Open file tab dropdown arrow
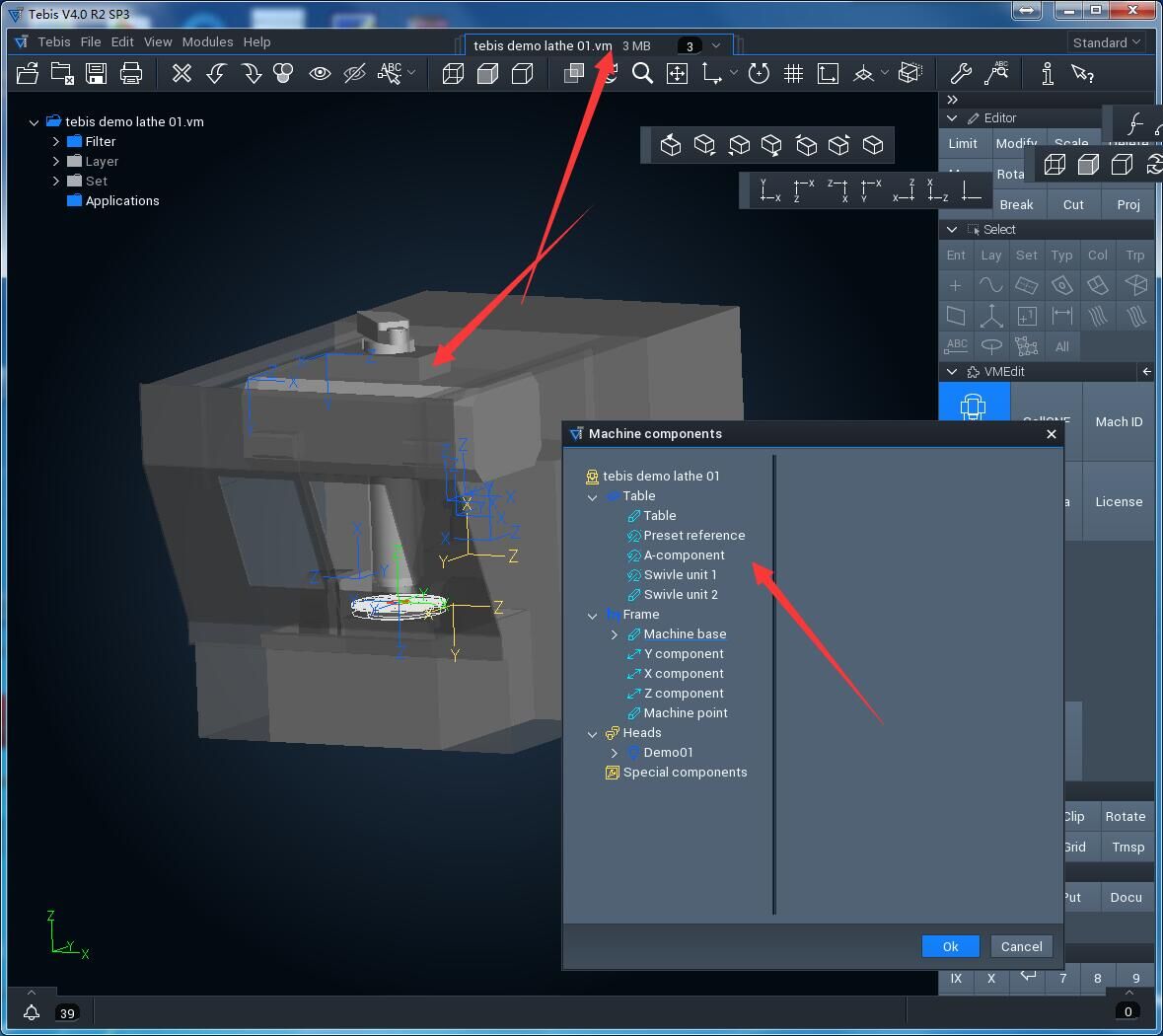1163x1036 pixels. 716,45
